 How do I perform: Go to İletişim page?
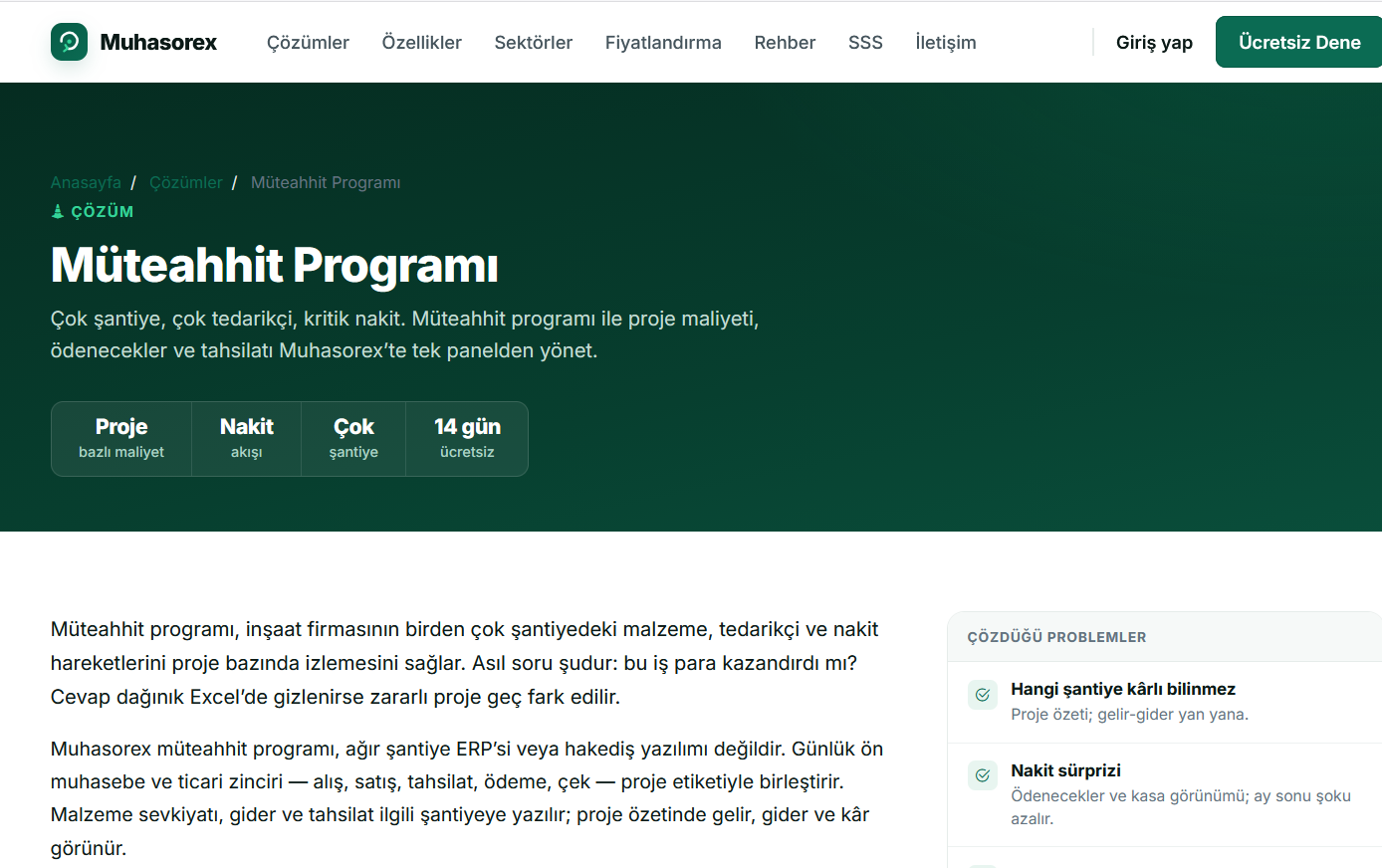946,42
